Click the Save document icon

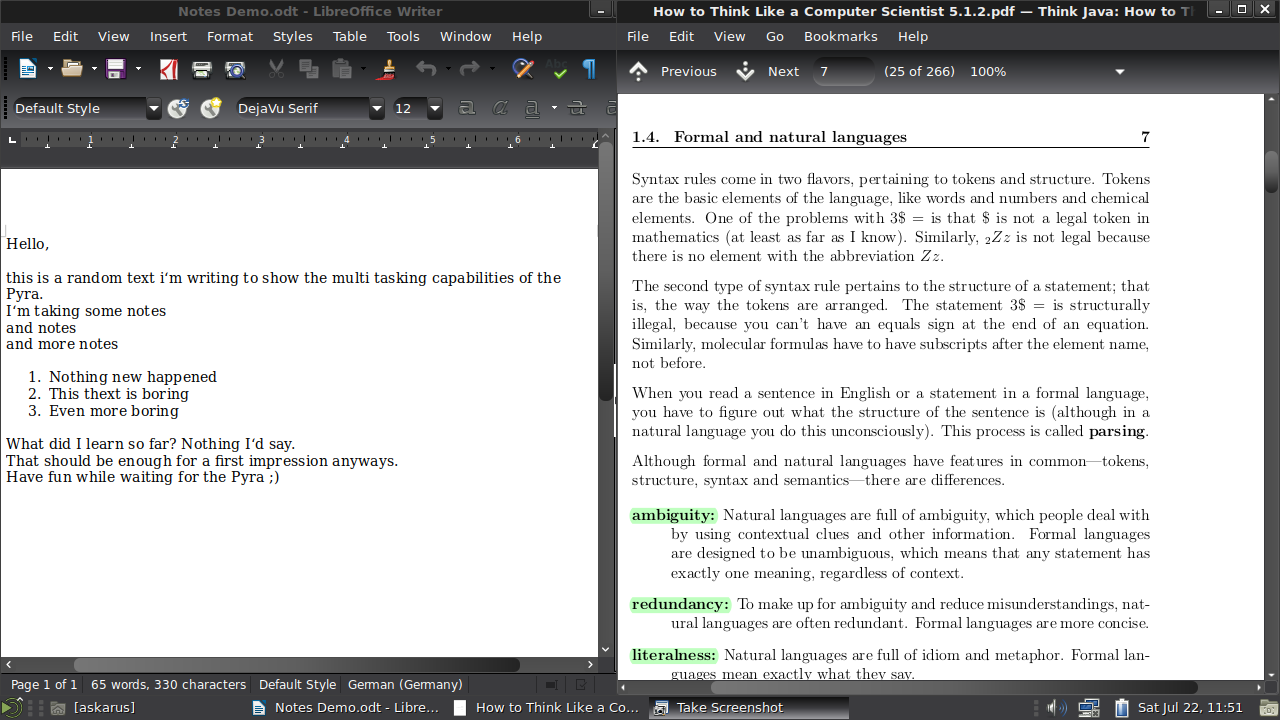coord(115,69)
